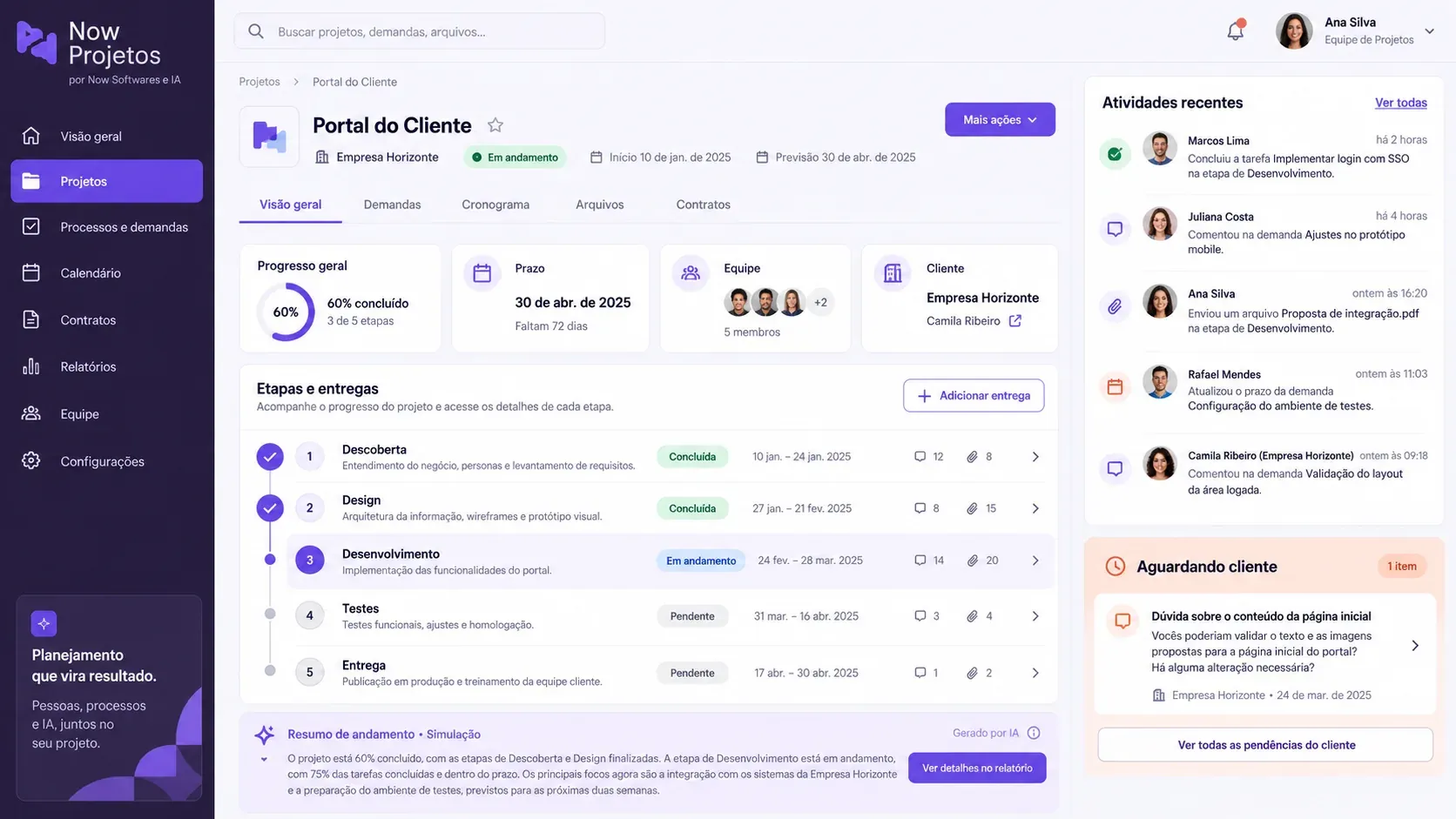1456x819 pixels.
Task: Expand the Entrega stage chevron
Action: [x=1035, y=673]
